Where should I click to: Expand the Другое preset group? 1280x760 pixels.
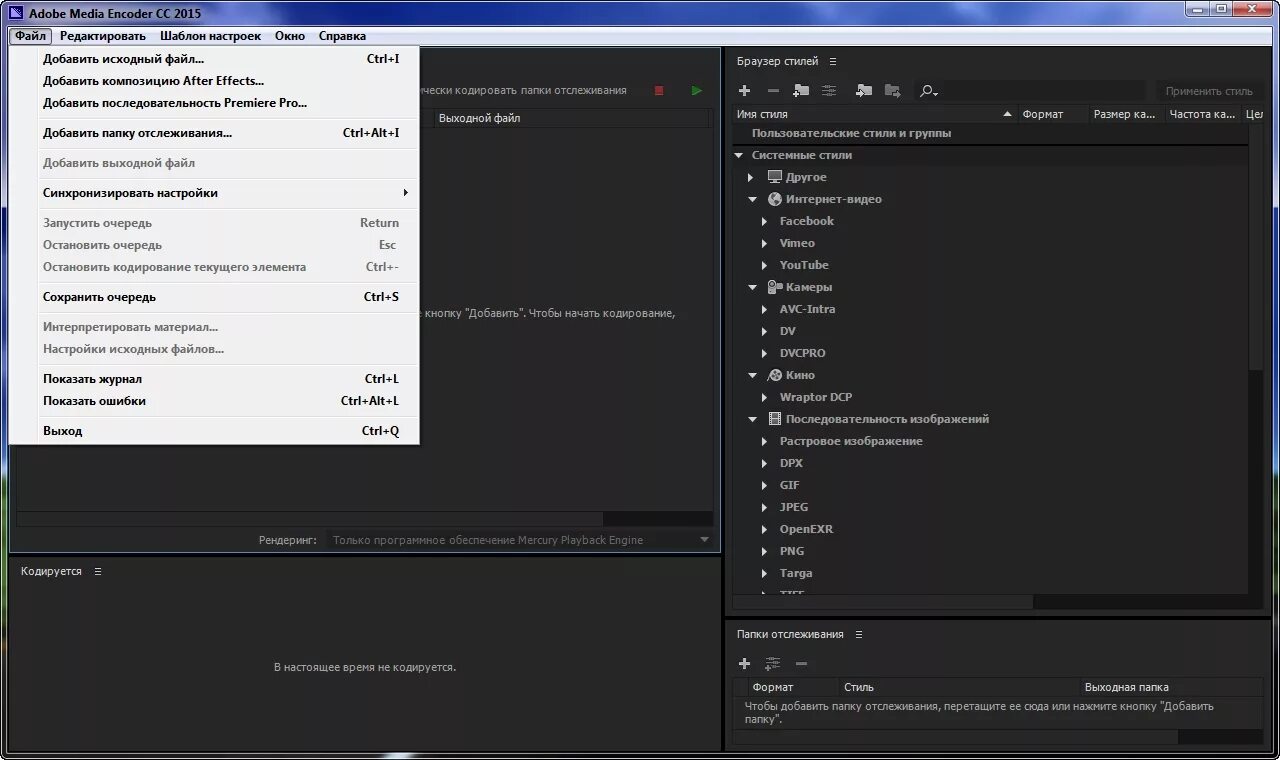(751, 177)
